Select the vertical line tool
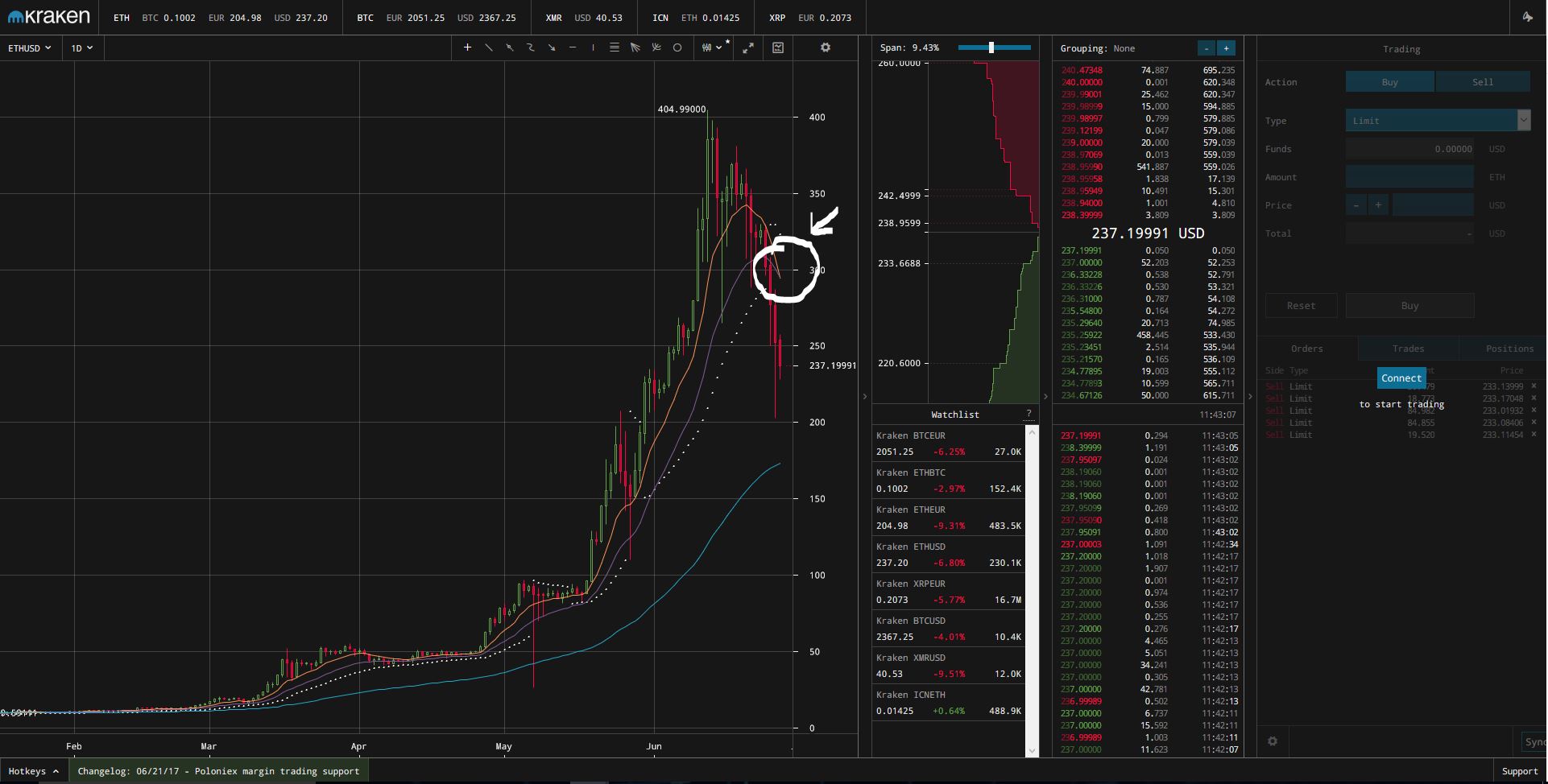Viewport: 1548px width, 784px height. [593, 47]
